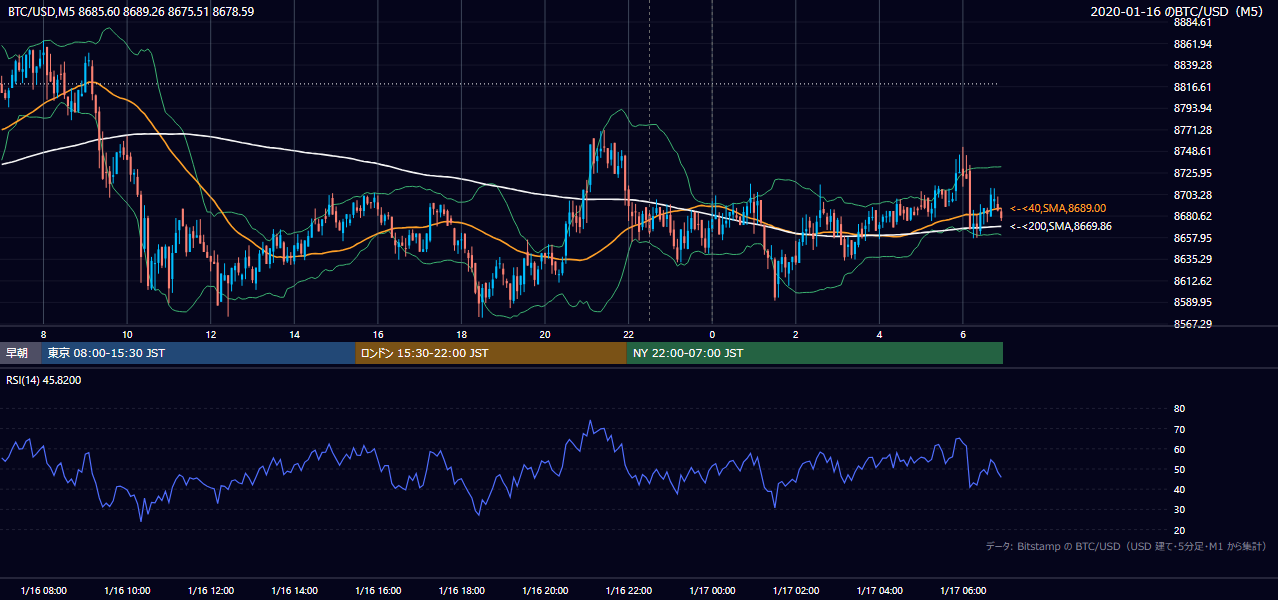Click the 1/16 18:00 date axis label
This screenshot has height=600, width=1278.
pyautogui.click(x=461, y=590)
